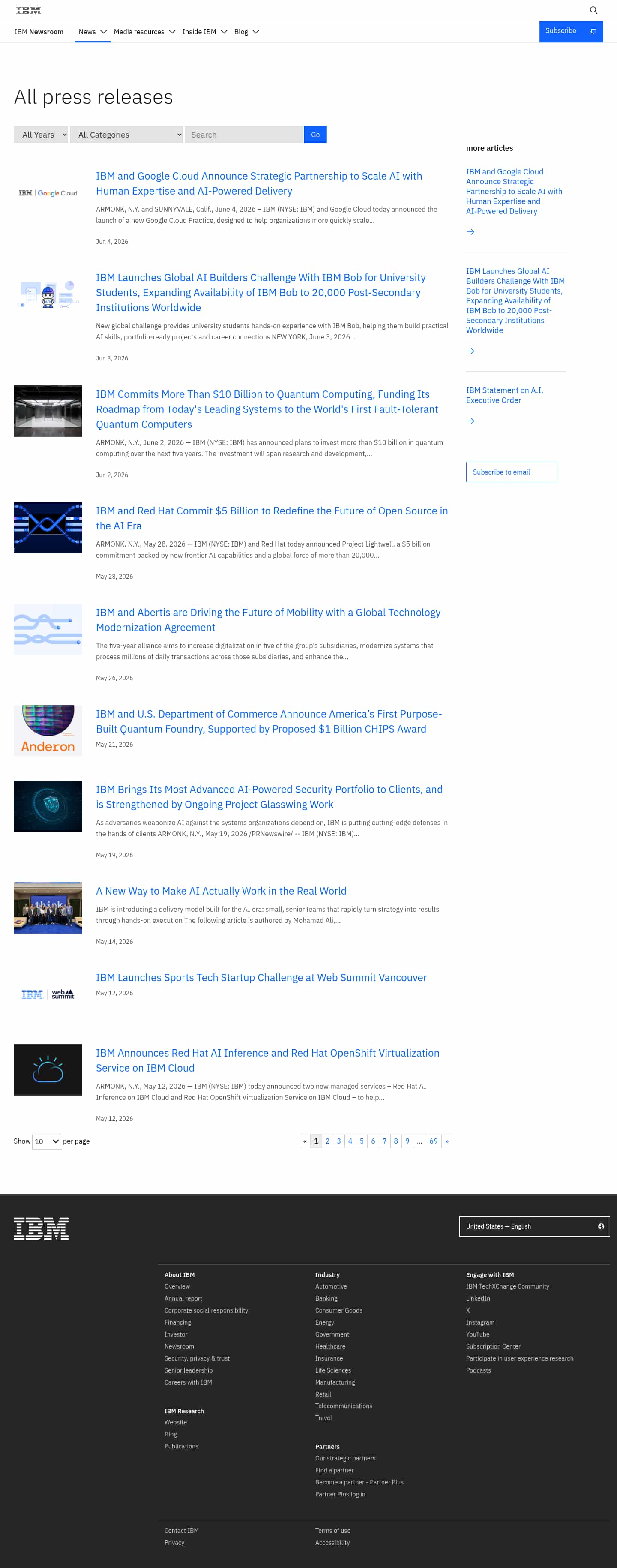Click arrow under IBM Statement on A.I. Executive Order
This screenshot has height=1568, width=617.
click(470, 421)
